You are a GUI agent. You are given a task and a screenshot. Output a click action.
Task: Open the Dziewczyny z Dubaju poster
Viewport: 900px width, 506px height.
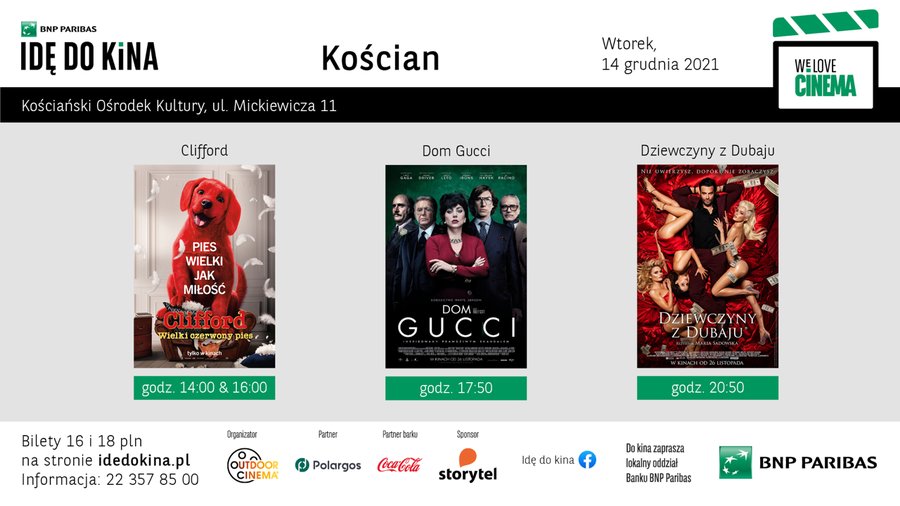[x=708, y=266]
